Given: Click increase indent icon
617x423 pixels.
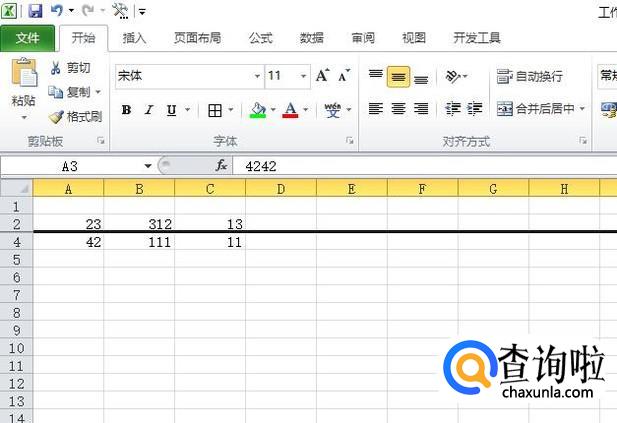Looking at the screenshot, I should click(475, 108).
